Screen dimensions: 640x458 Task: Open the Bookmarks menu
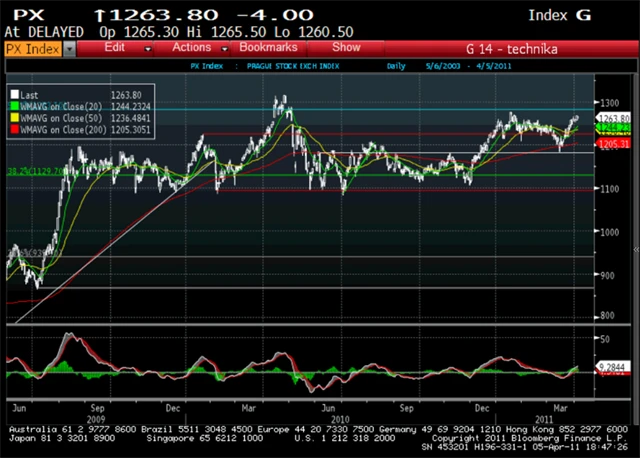point(269,47)
